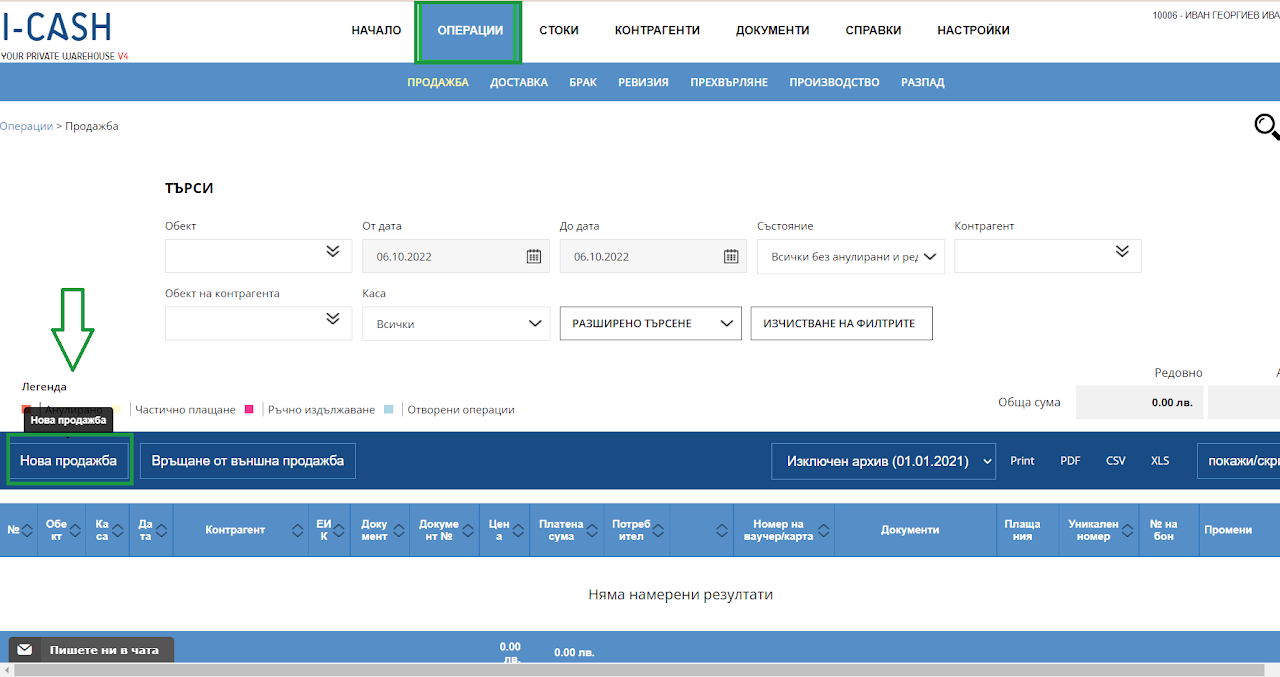
Task: Click sort arrows beside the Каса column header
Action: click(120, 530)
